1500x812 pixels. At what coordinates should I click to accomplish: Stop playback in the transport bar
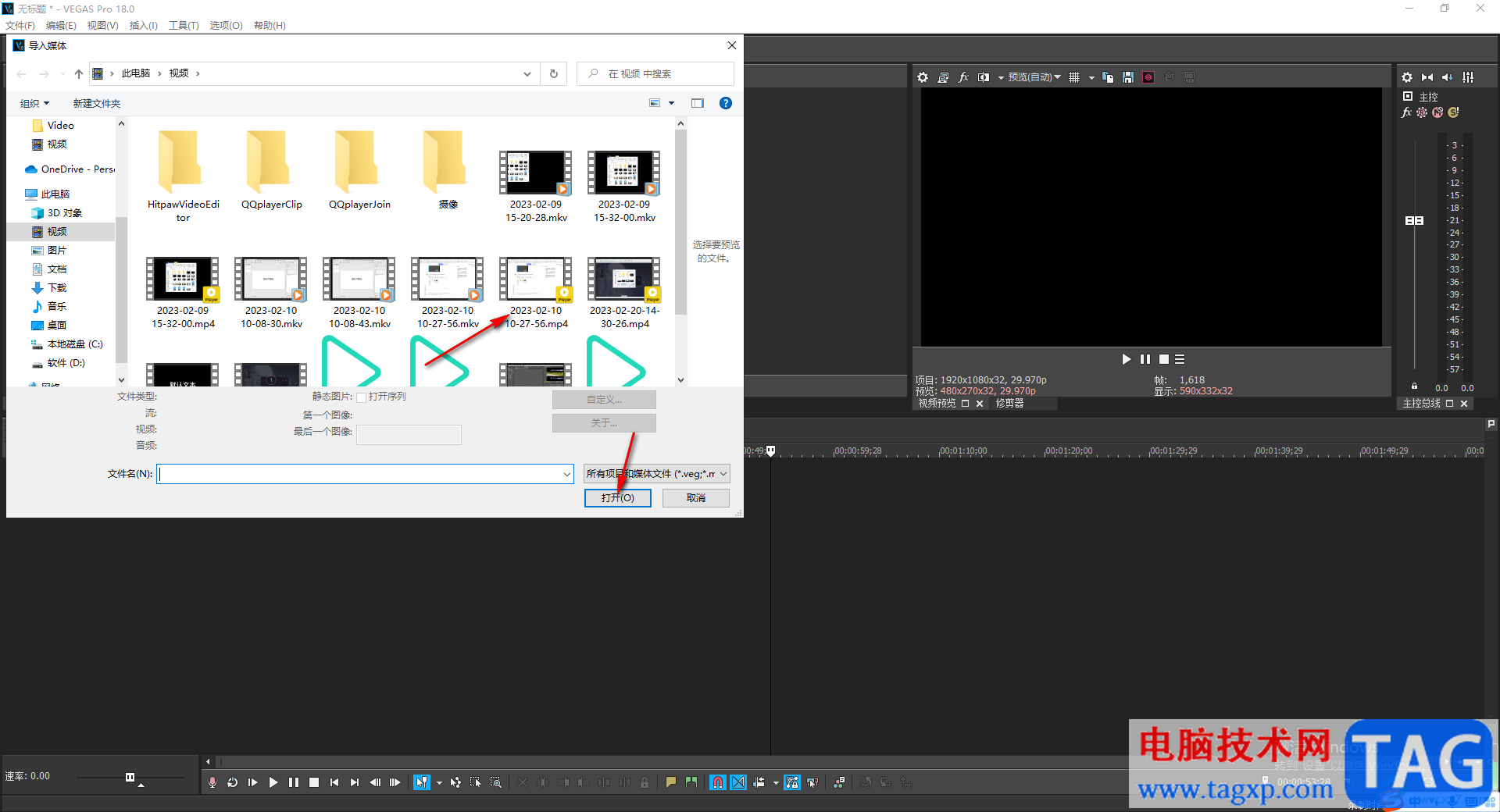[314, 782]
